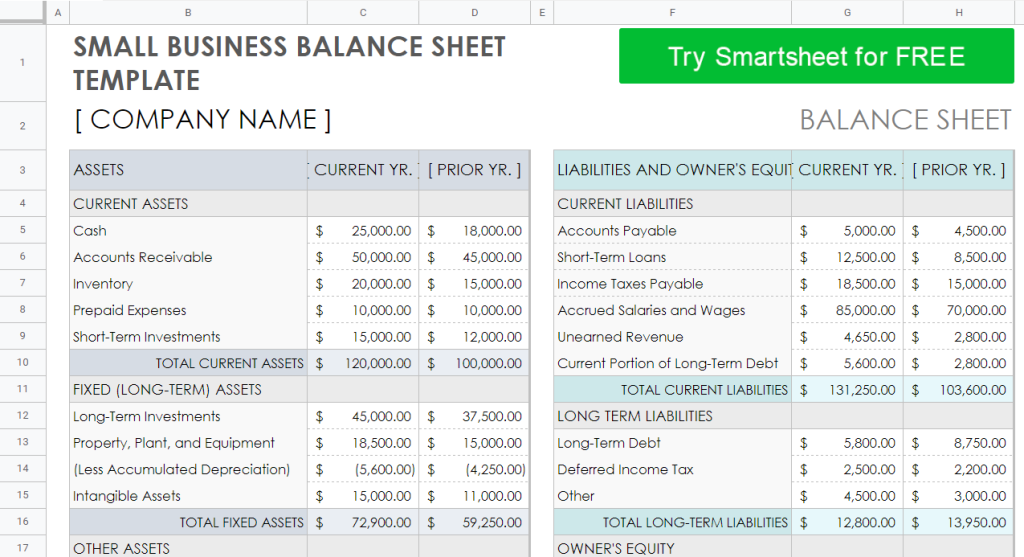Select the COMPANY NAME title cell

[202, 120]
